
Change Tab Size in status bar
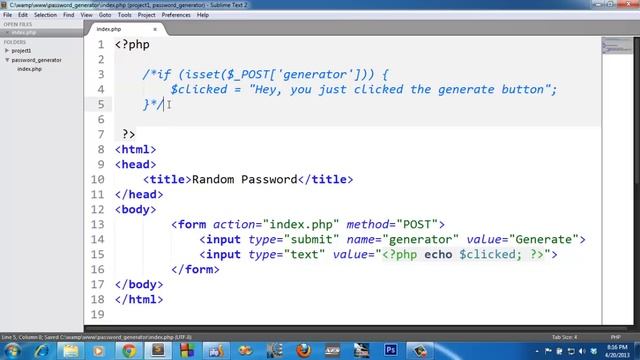564,337
